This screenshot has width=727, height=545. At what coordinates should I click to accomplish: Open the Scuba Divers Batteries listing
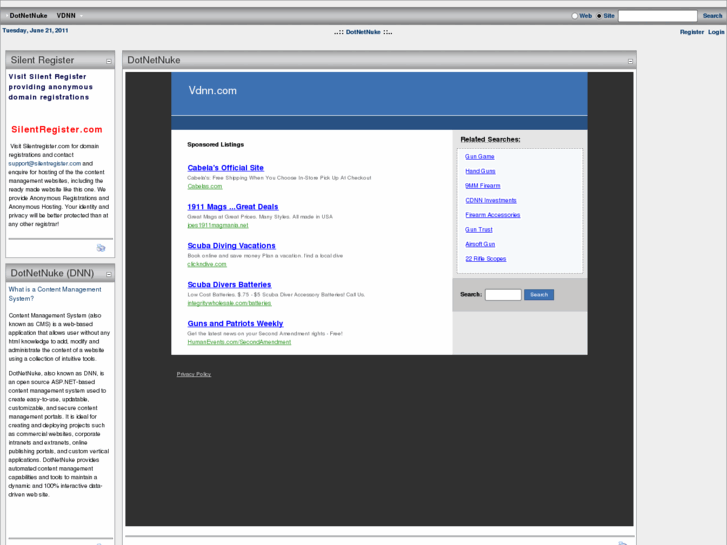(x=229, y=285)
